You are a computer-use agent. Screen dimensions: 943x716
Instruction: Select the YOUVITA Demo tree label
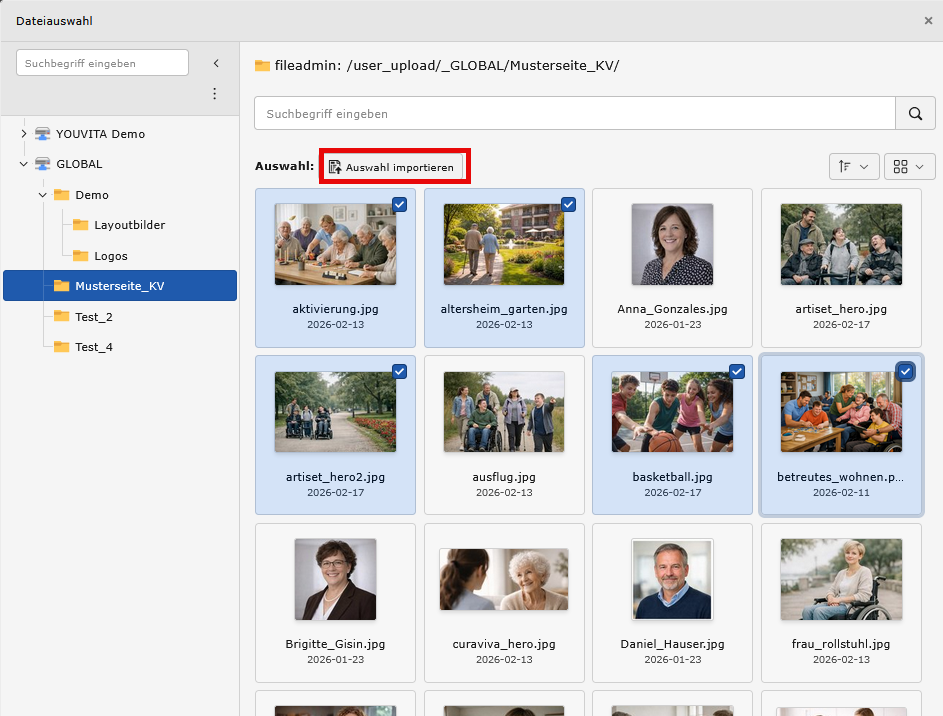100,133
